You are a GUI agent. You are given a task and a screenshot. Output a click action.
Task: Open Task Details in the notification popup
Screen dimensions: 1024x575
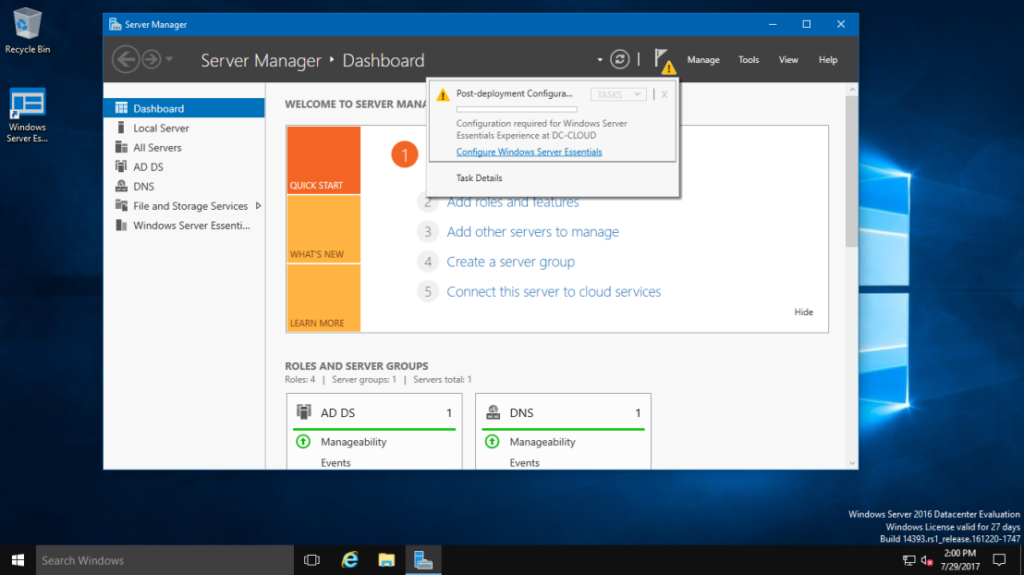tap(479, 178)
